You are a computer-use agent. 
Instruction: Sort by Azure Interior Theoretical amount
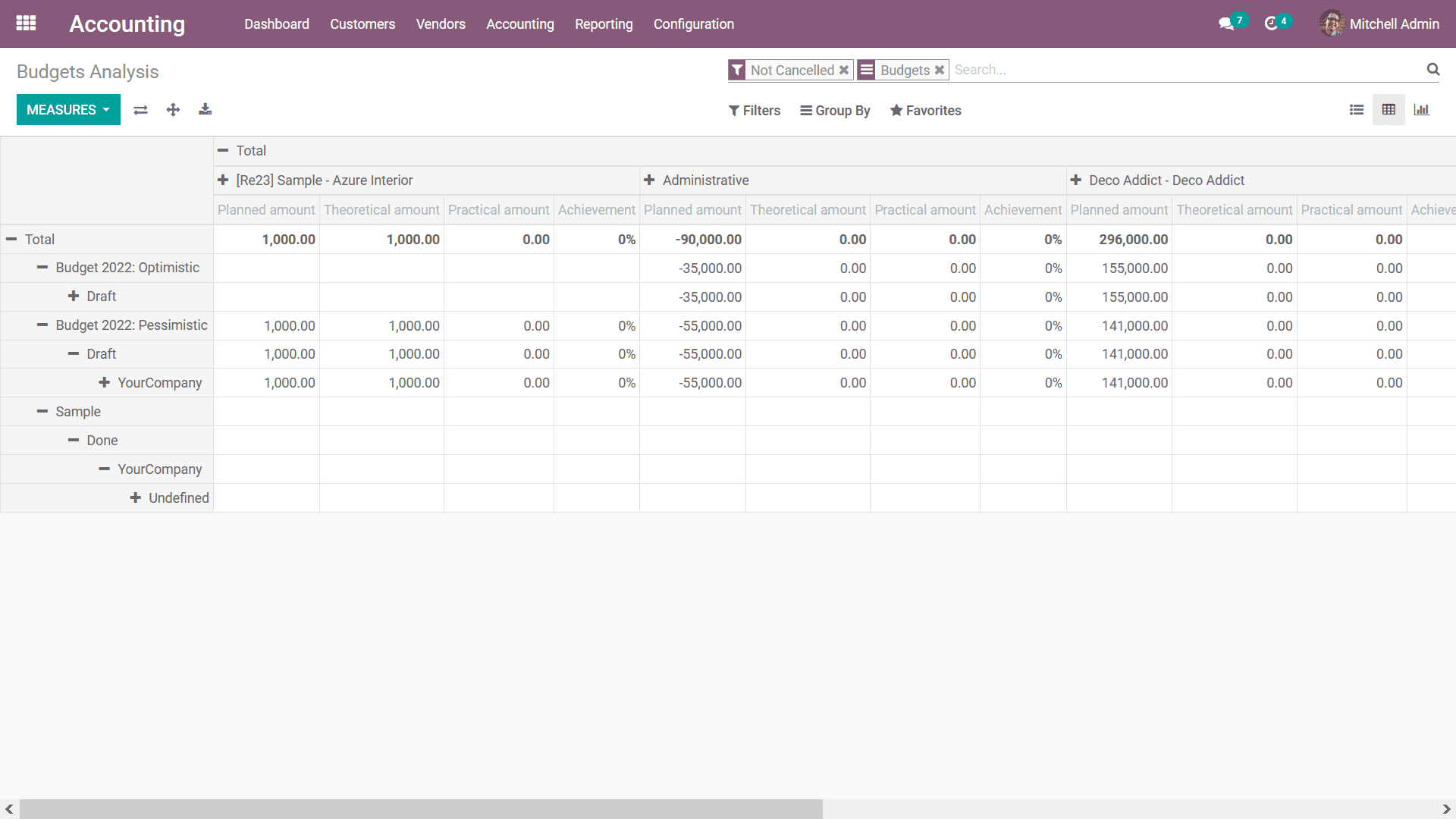(x=381, y=210)
